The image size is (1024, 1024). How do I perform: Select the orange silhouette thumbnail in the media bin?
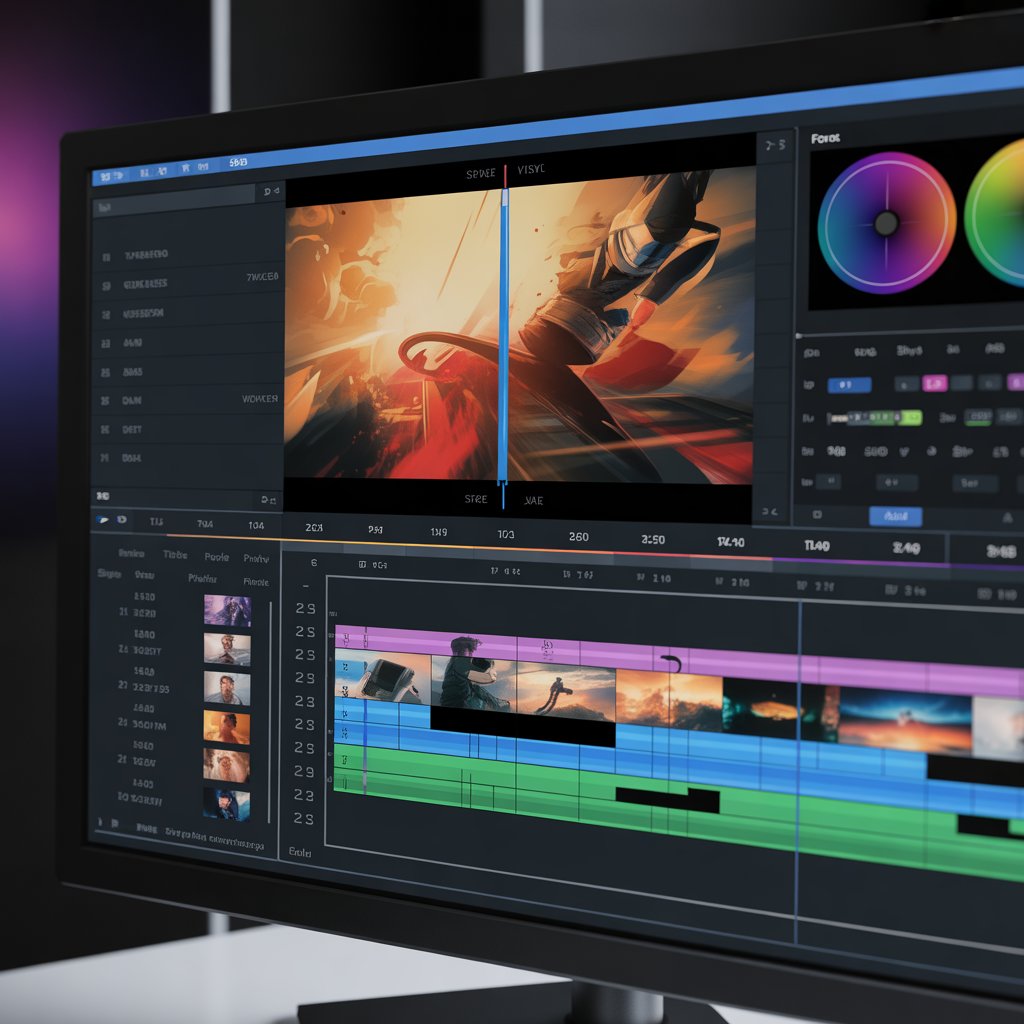[227, 727]
